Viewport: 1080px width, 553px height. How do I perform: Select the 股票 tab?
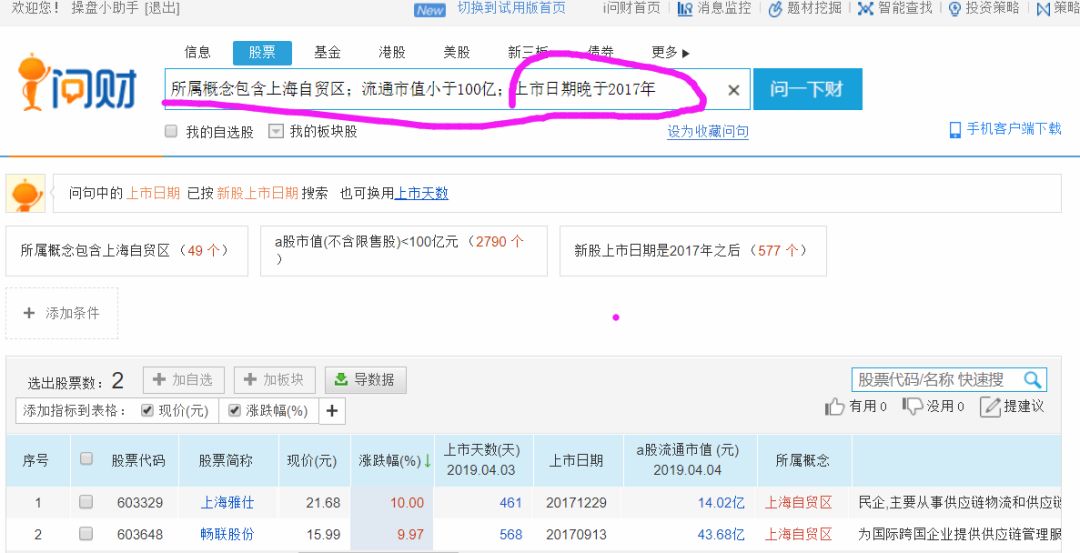click(262, 53)
